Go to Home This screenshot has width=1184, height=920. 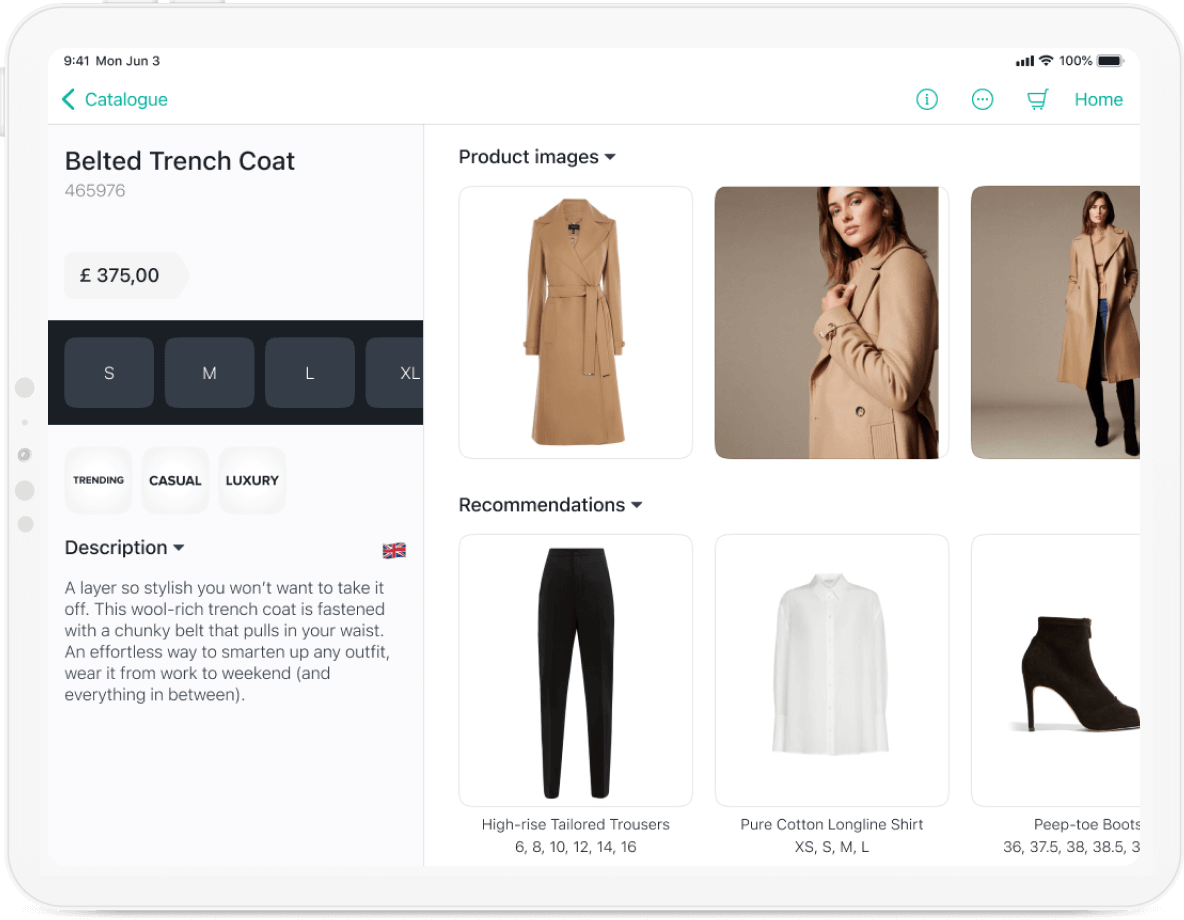(1098, 99)
